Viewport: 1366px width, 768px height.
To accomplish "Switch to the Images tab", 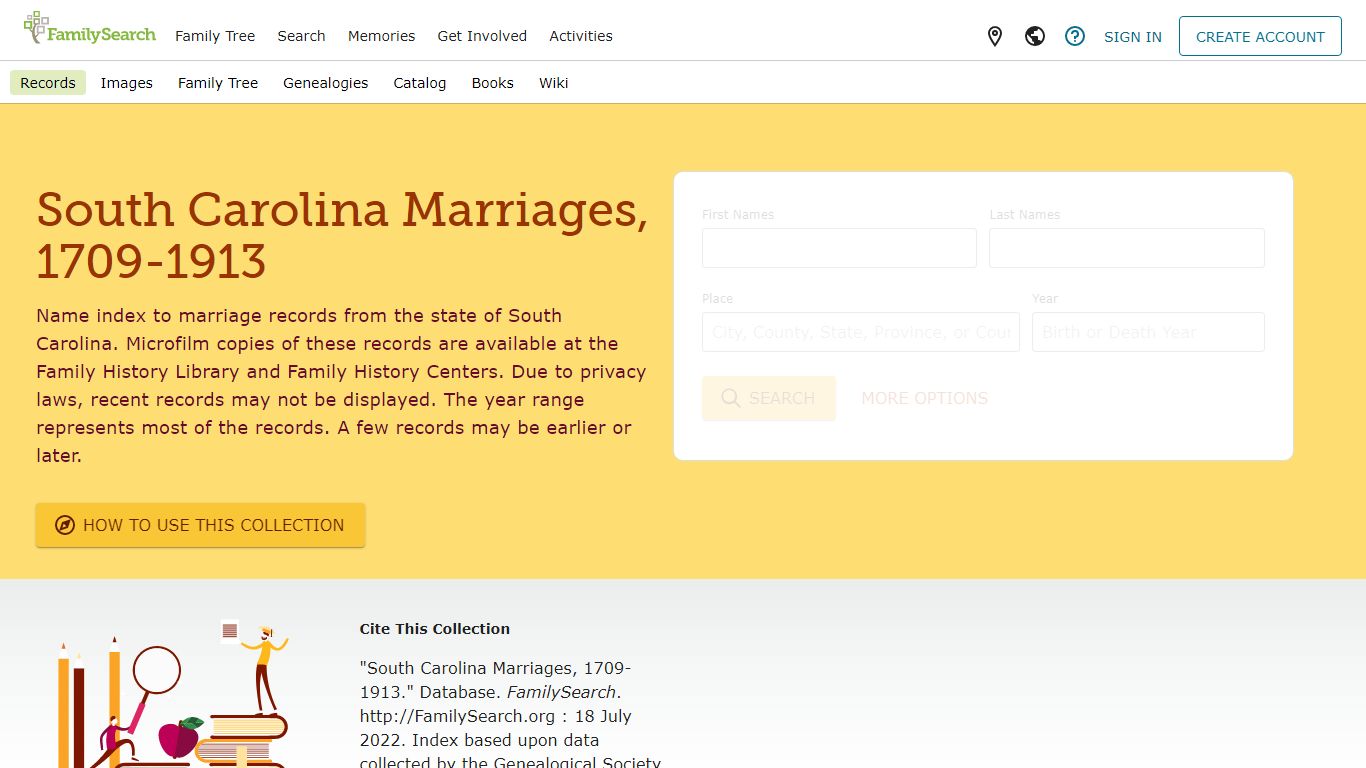I will (127, 83).
